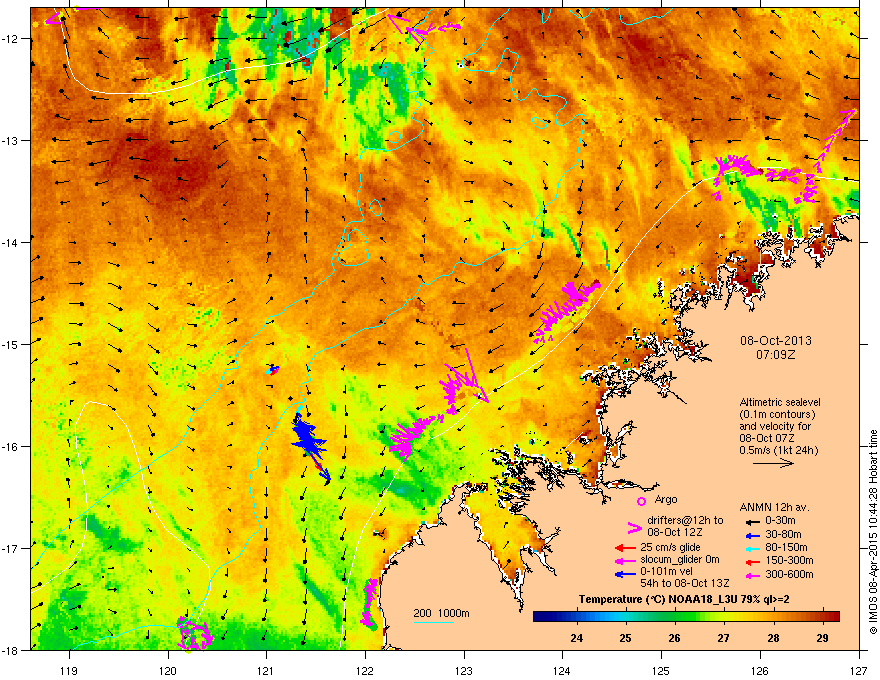Screen dimensions: 880x680
Task: Click the 150-300m depth label
Action: 789,560
